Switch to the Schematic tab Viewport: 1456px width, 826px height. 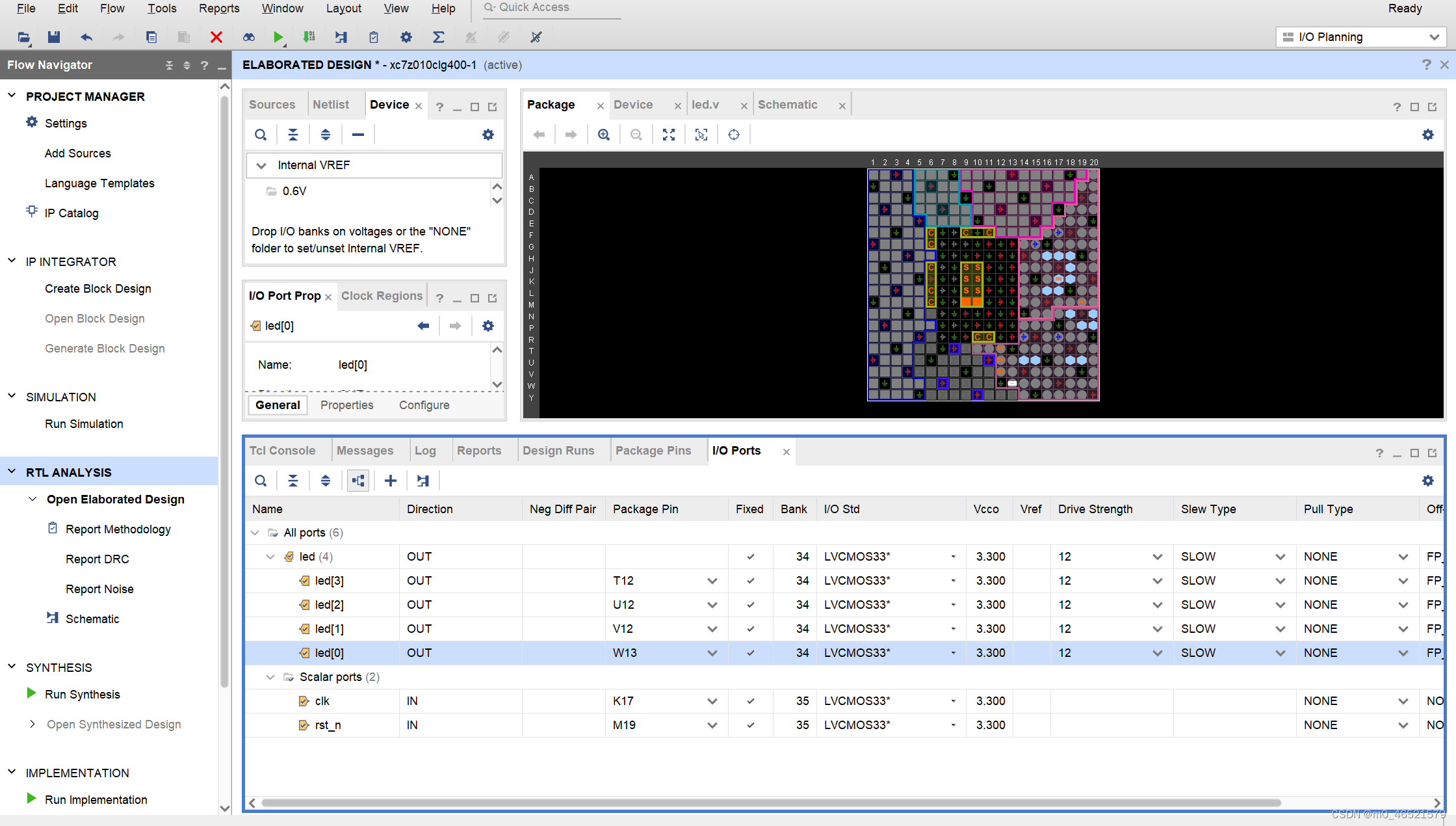point(788,105)
